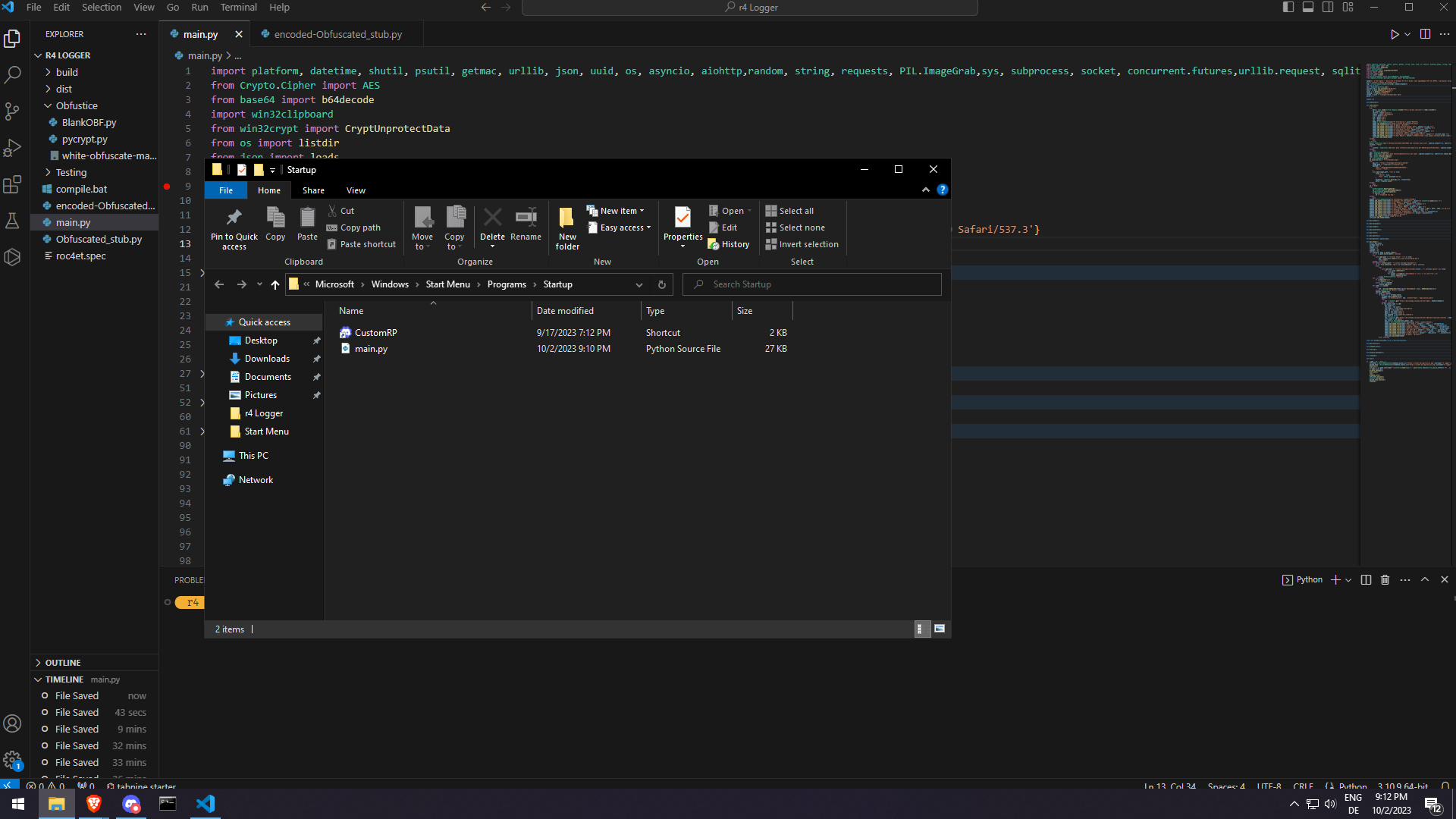Viewport: 1456px width, 819px height.
Task: Open the Extensions view in activity bar
Action: (12, 184)
